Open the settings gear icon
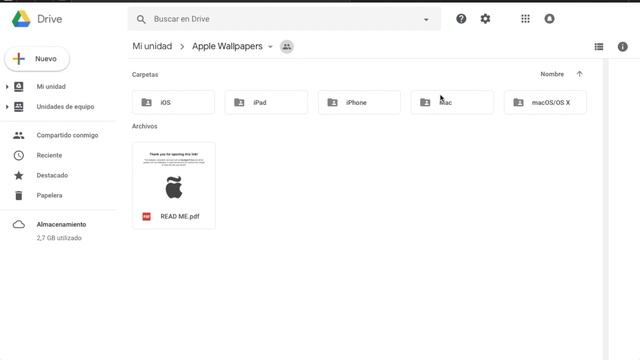This screenshot has height=360, width=640. point(485,19)
